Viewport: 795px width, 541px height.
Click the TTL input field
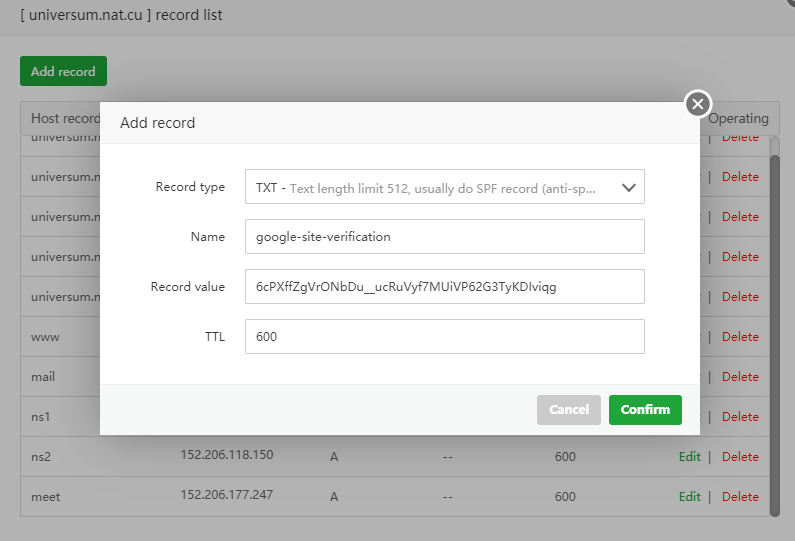[444, 337]
